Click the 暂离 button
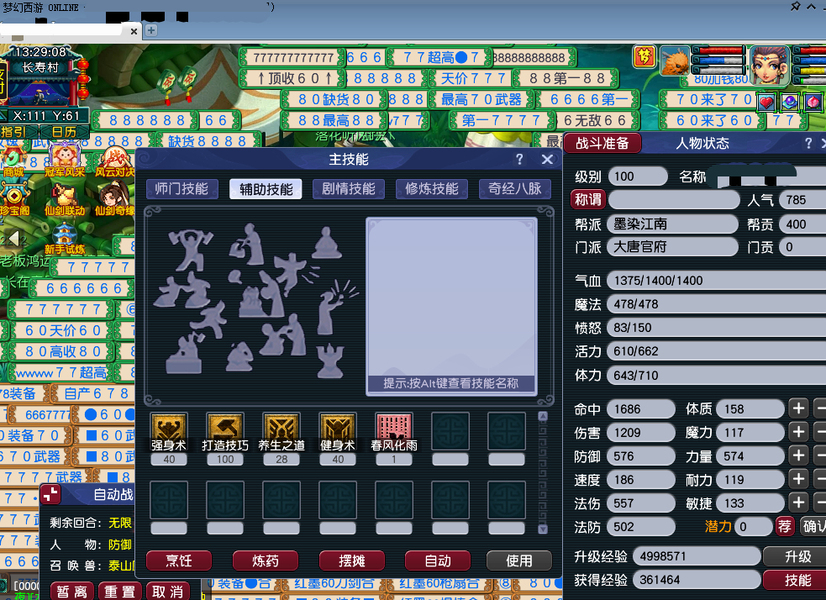The image size is (826, 600). (x=72, y=592)
